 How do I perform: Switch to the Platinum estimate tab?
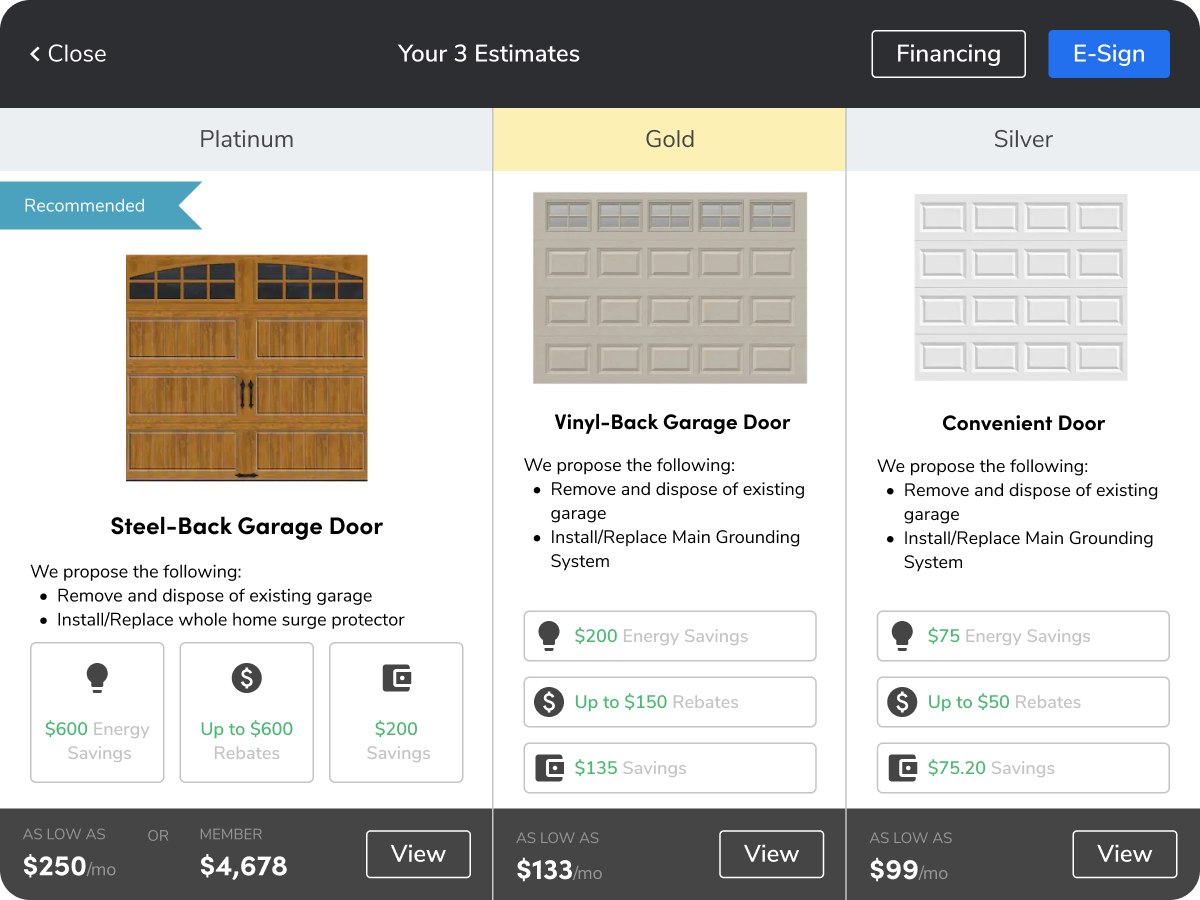click(246, 139)
